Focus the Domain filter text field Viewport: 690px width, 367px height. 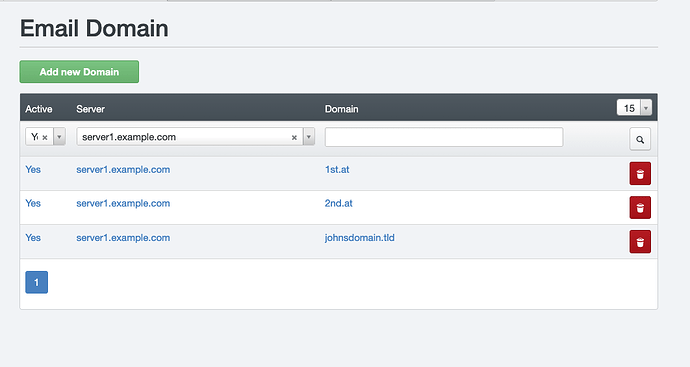(x=444, y=137)
